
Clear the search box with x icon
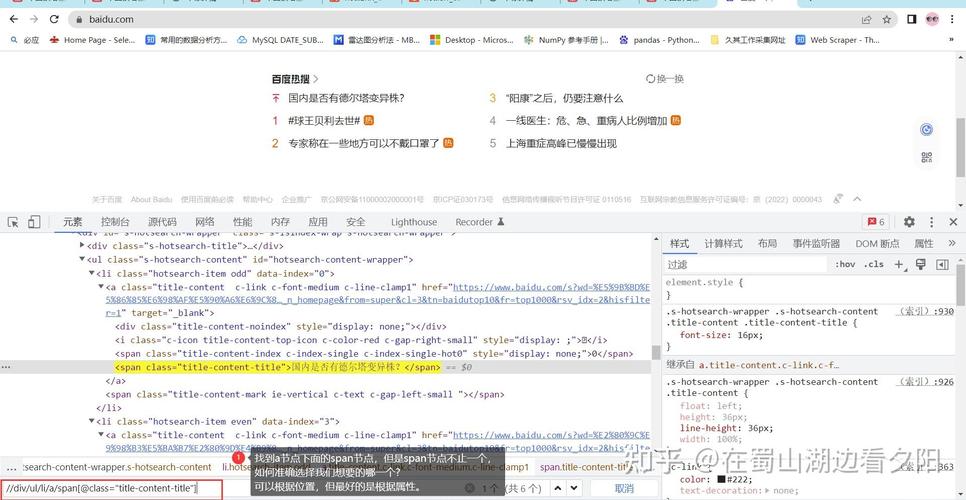(470, 488)
